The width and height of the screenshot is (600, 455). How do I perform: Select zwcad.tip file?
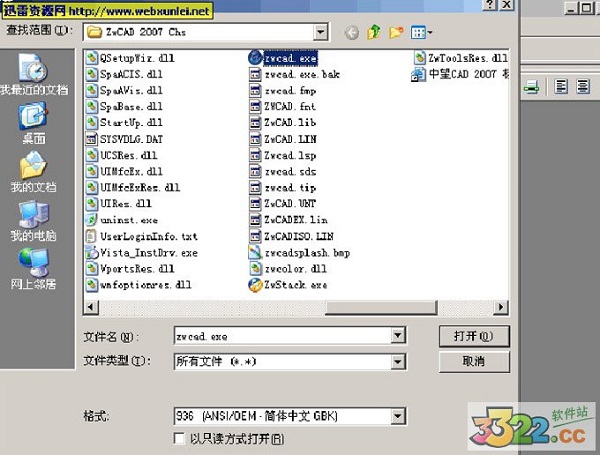[282, 188]
